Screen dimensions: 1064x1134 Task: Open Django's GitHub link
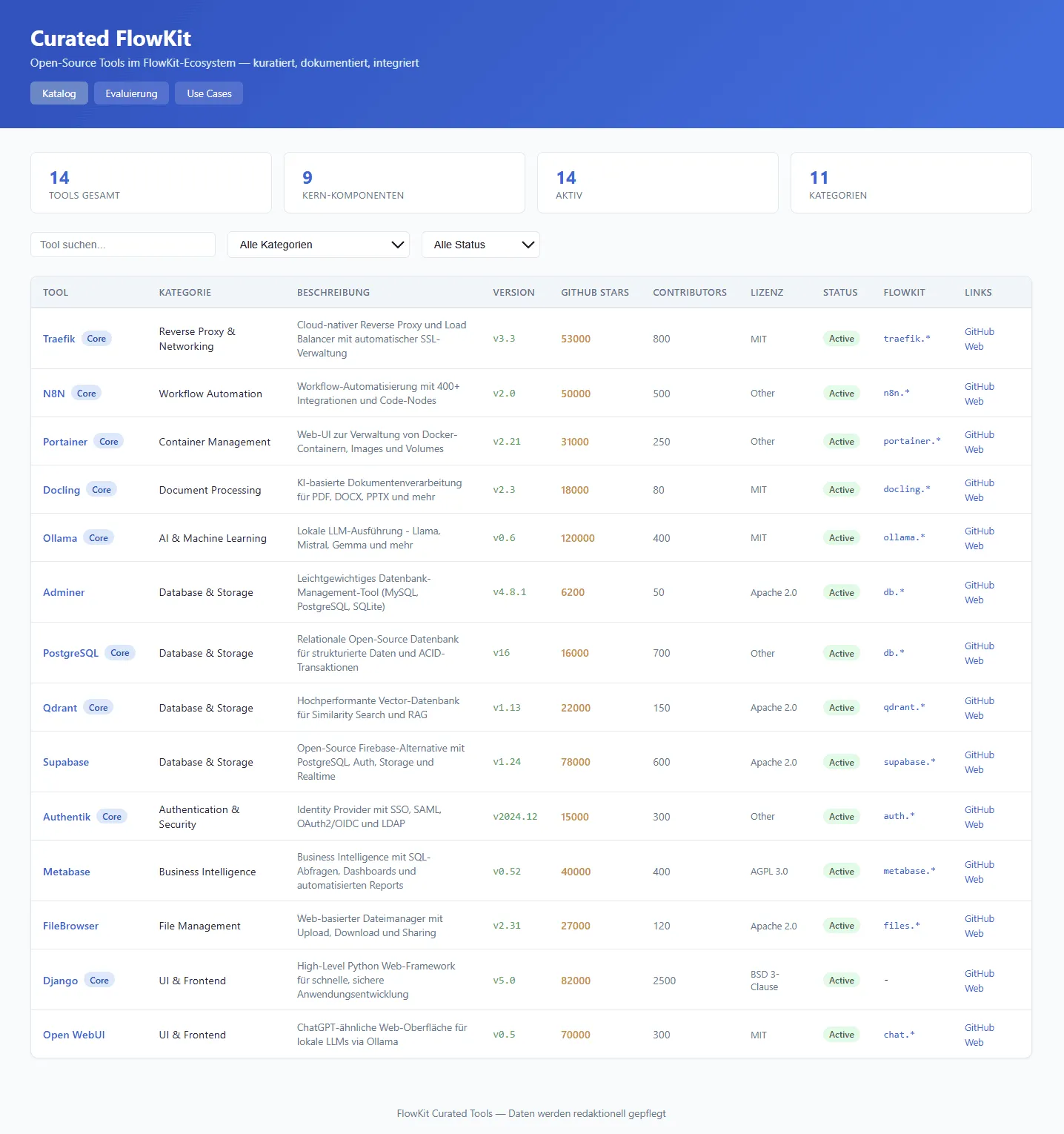[979, 973]
